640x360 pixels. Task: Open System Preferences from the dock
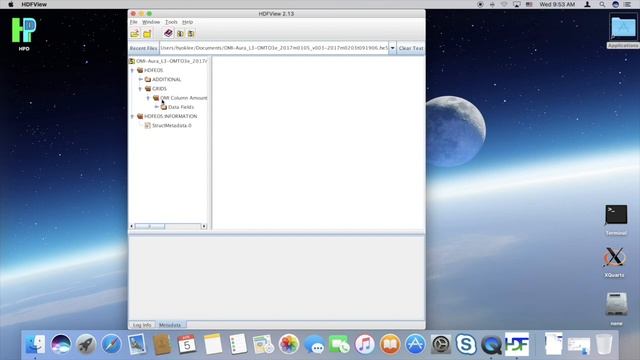click(441, 344)
